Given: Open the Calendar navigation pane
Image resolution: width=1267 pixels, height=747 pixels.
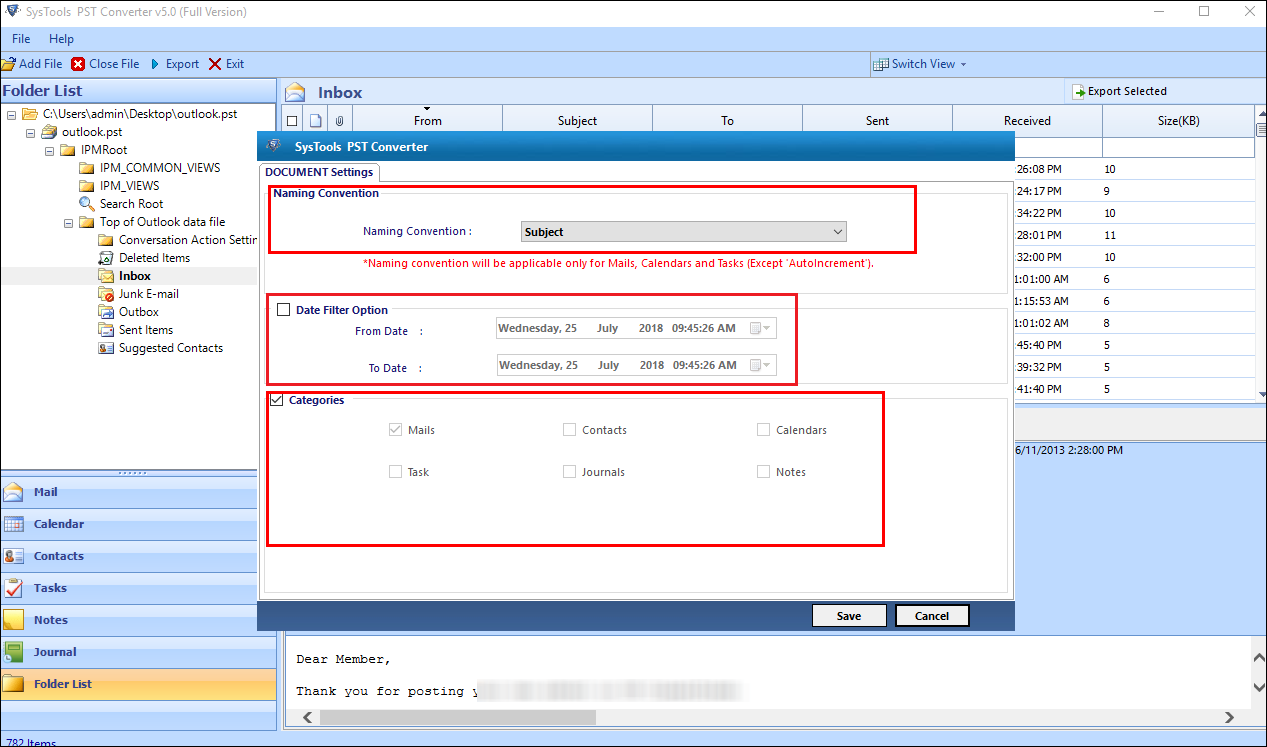Looking at the screenshot, I should point(58,524).
